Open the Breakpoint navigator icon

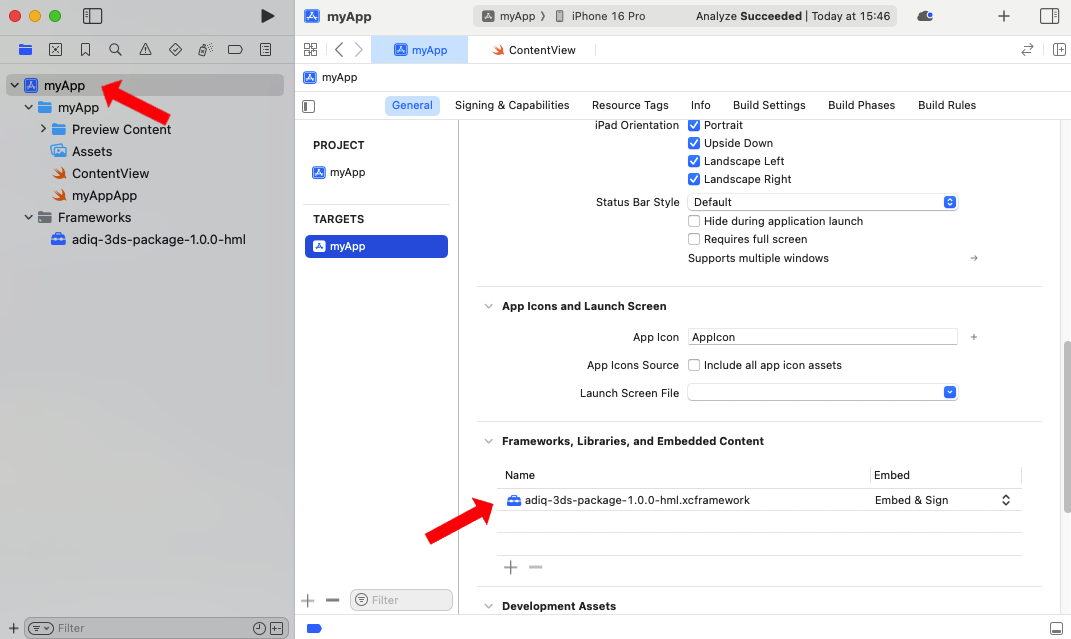[x=235, y=49]
